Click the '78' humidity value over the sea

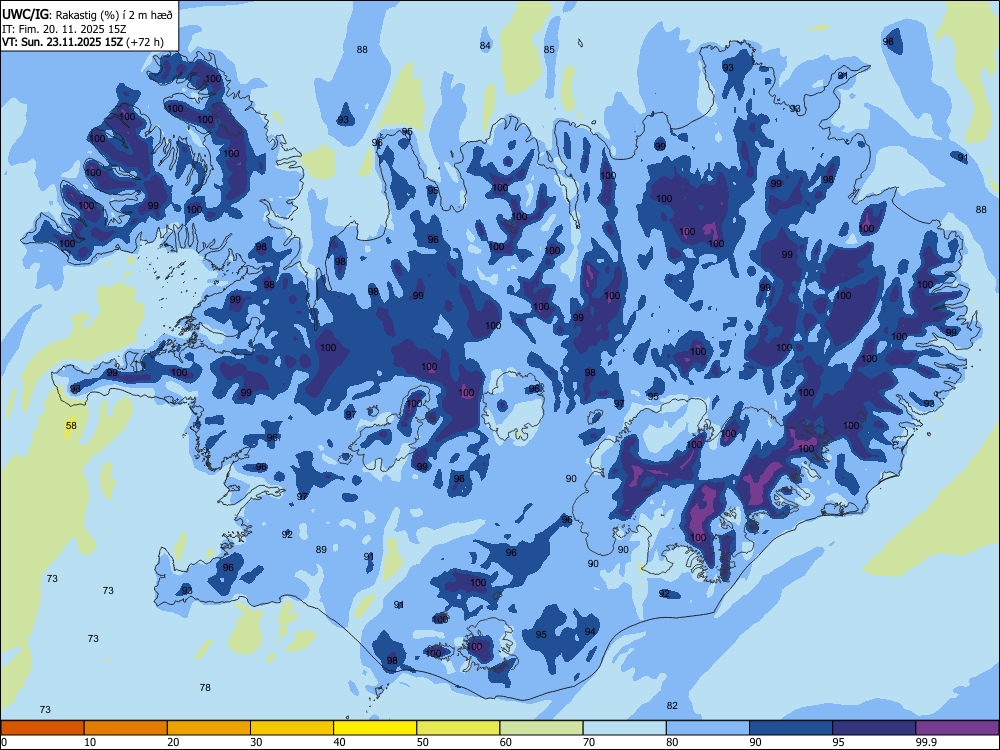[205, 688]
